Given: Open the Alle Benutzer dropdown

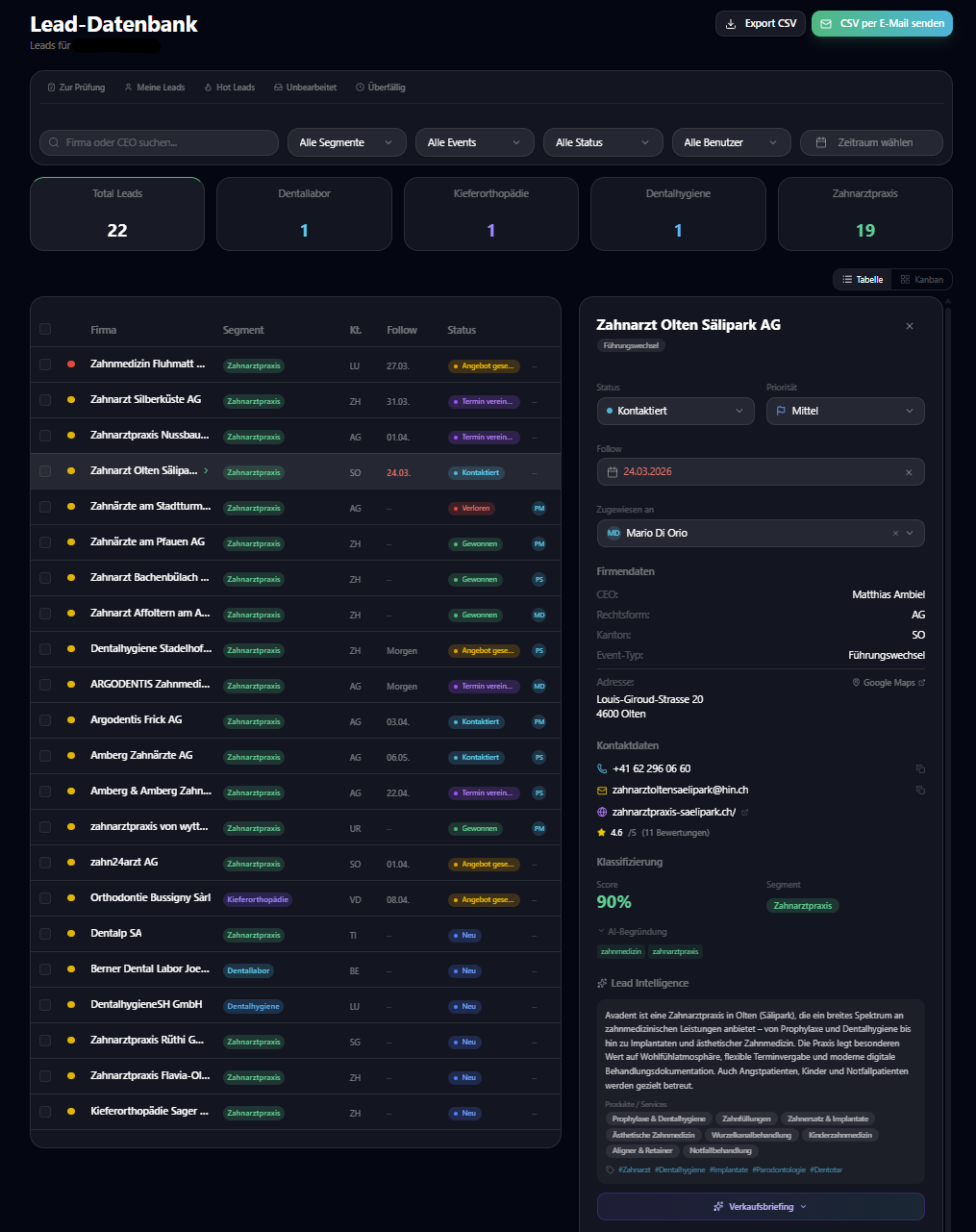Looking at the screenshot, I should pyautogui.click(x=731, y=142).
